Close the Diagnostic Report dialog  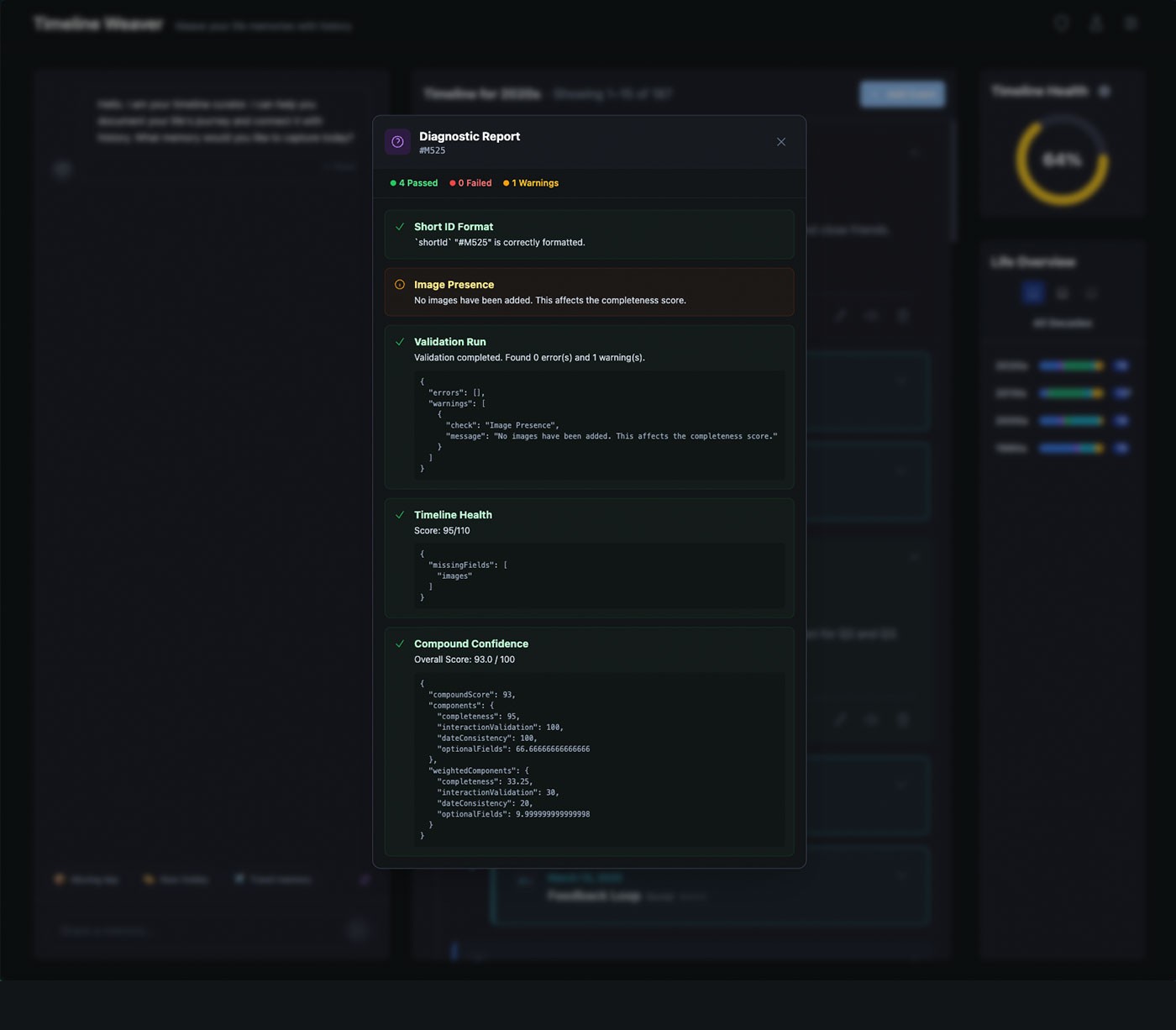pyautogui.click(x=781, y=142)
